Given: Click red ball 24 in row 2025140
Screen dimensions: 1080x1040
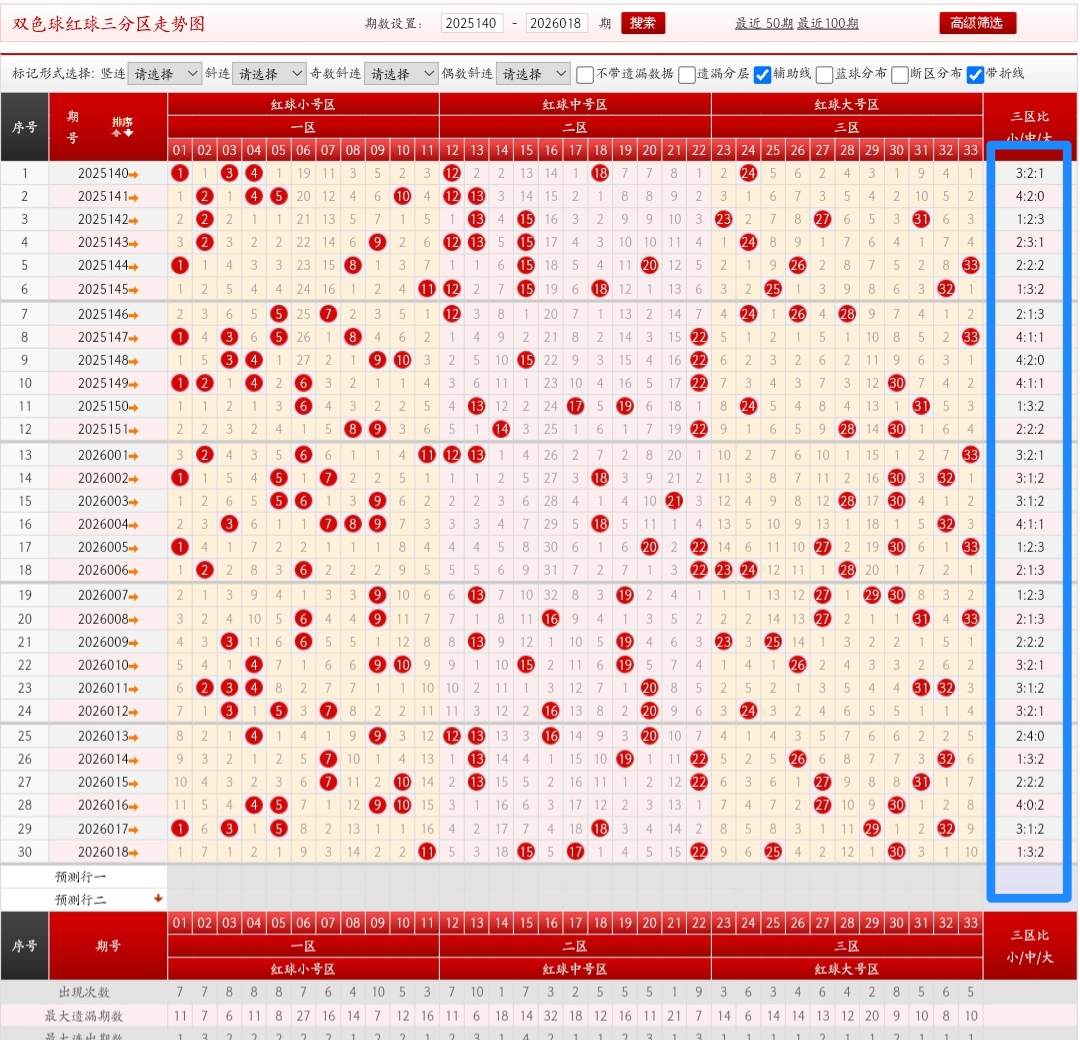Looking at the screenshot, I should click(748, 173).
